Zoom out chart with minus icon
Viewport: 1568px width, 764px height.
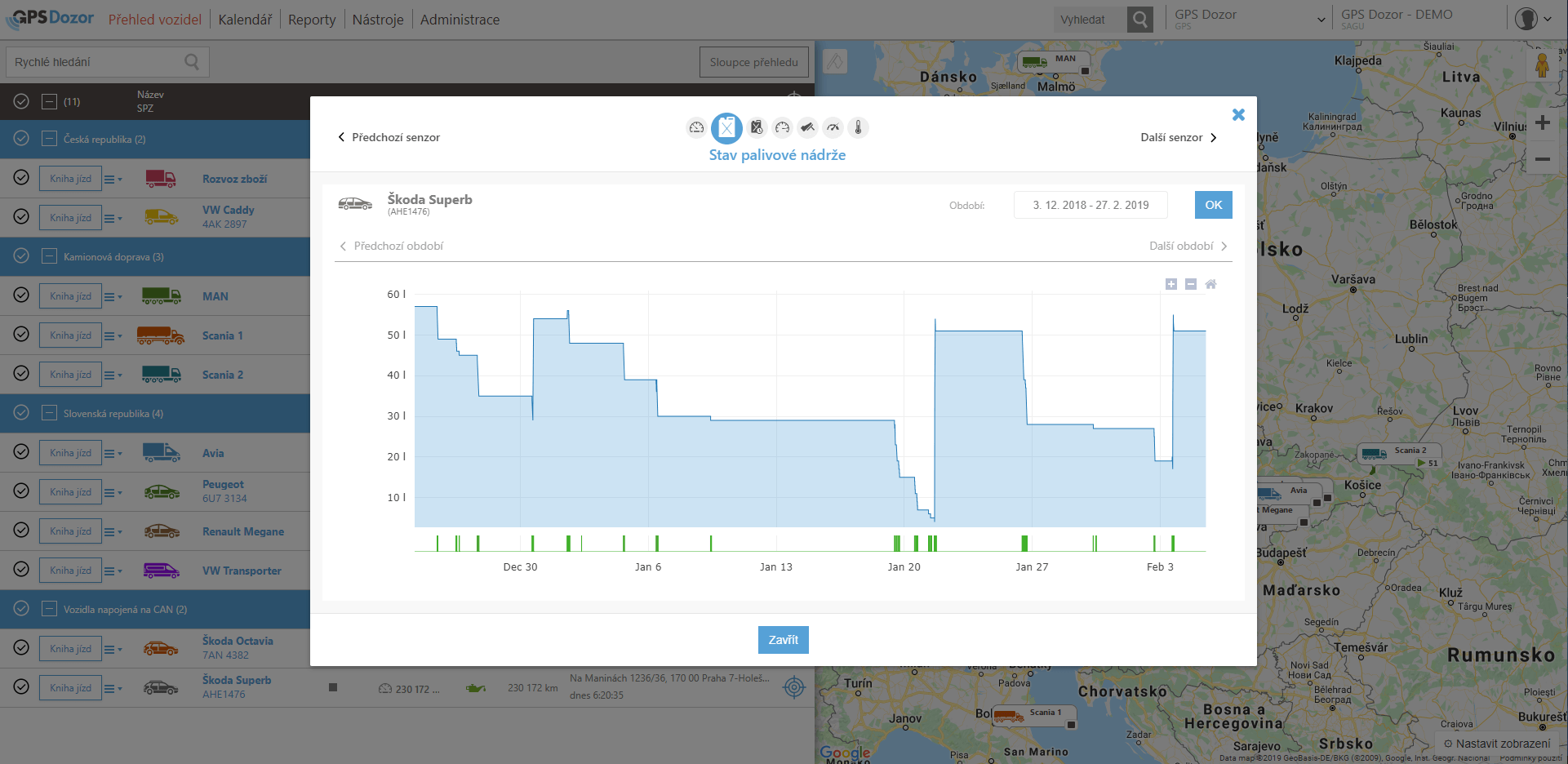1191,284
